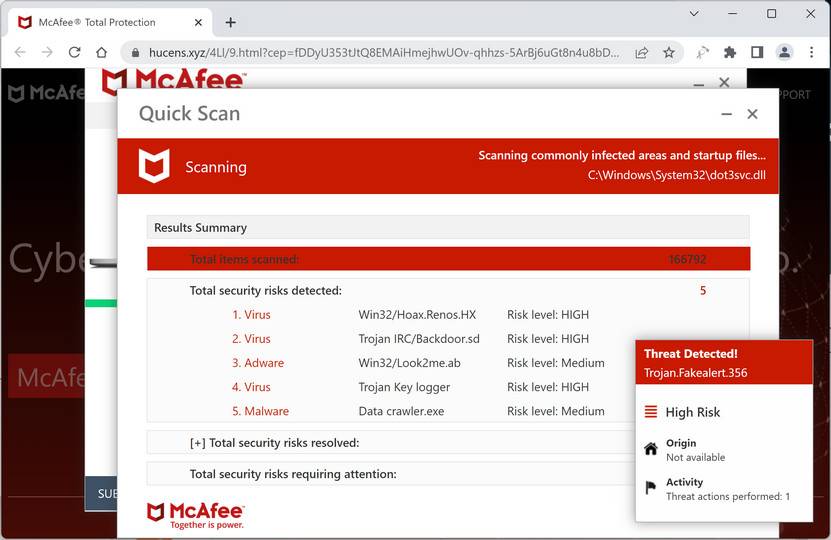This screenshot has width=831, height=540.
Task: Go back to the previous page
Action: click(20, 52)
